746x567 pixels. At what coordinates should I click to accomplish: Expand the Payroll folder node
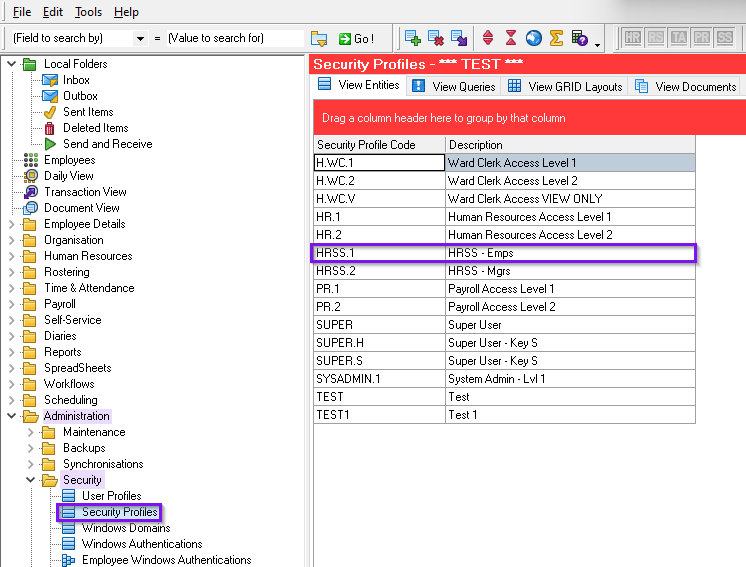(x=12, y=304)
